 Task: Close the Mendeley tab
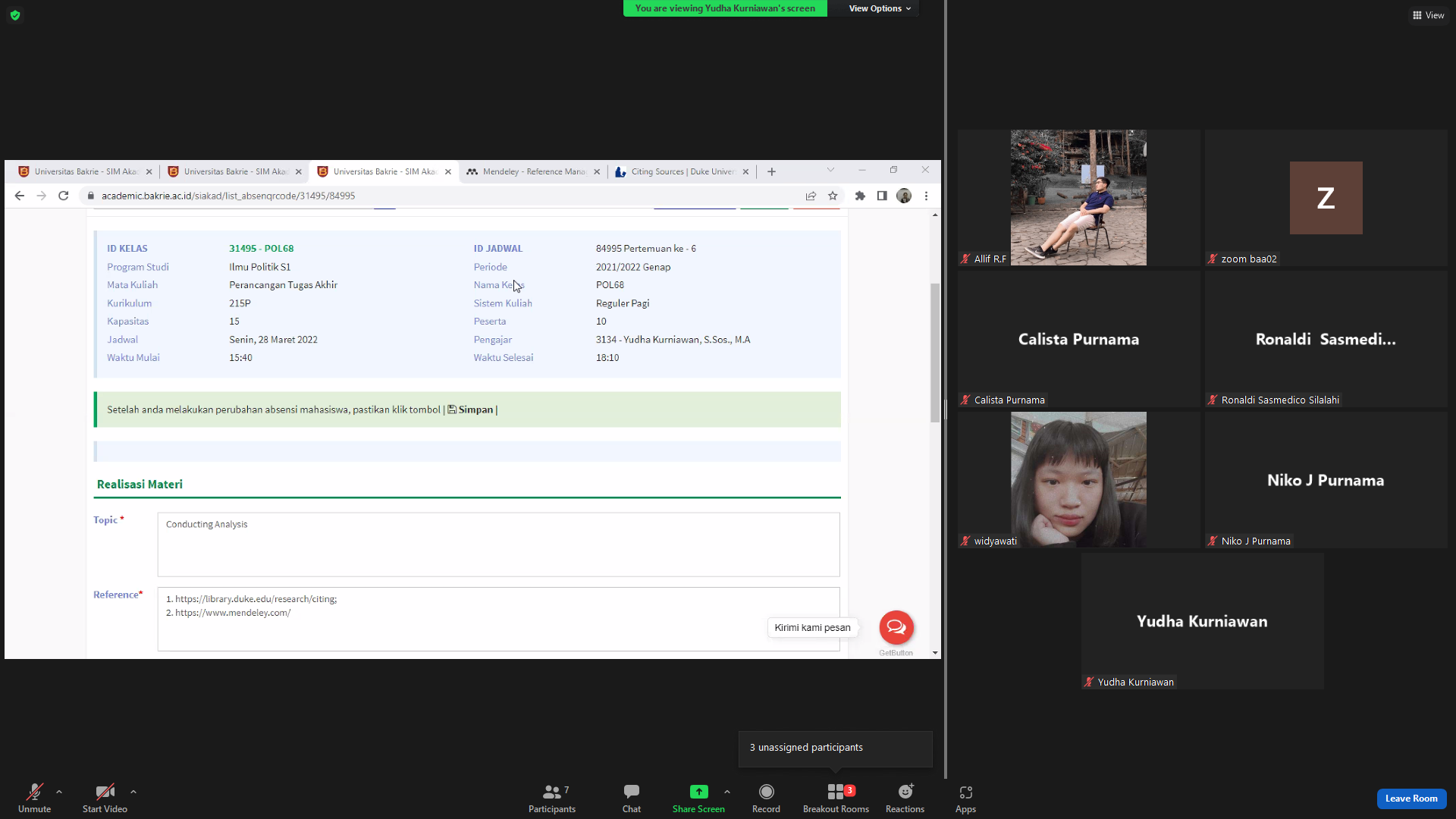click(597, 171)
